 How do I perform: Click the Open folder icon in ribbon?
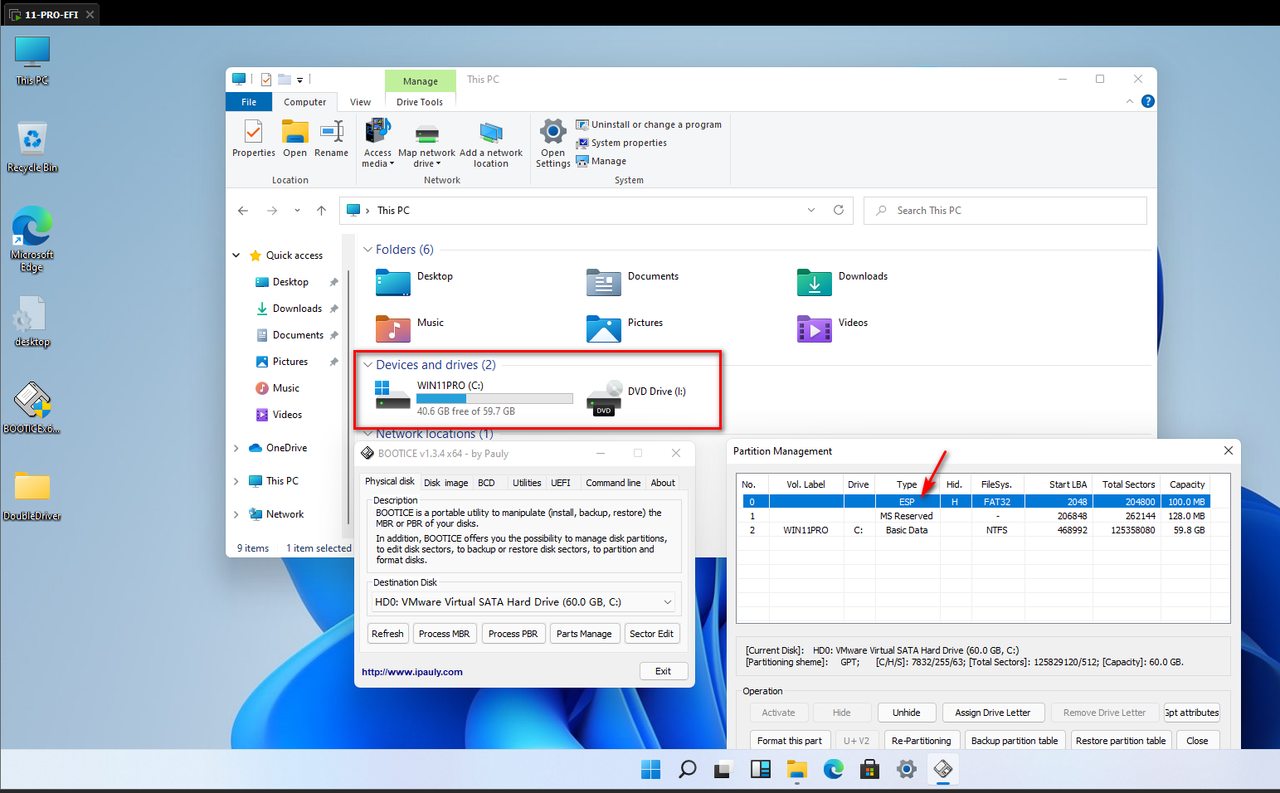coord(294,138)
